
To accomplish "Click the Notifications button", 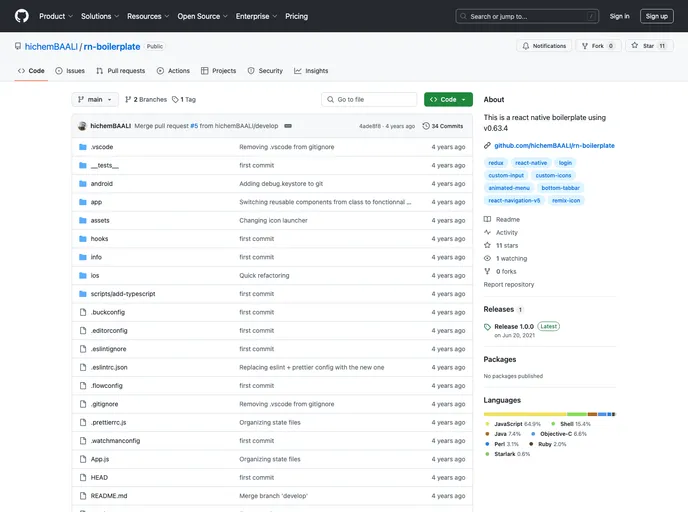I will pyautogui.click(x=544, y=46).
